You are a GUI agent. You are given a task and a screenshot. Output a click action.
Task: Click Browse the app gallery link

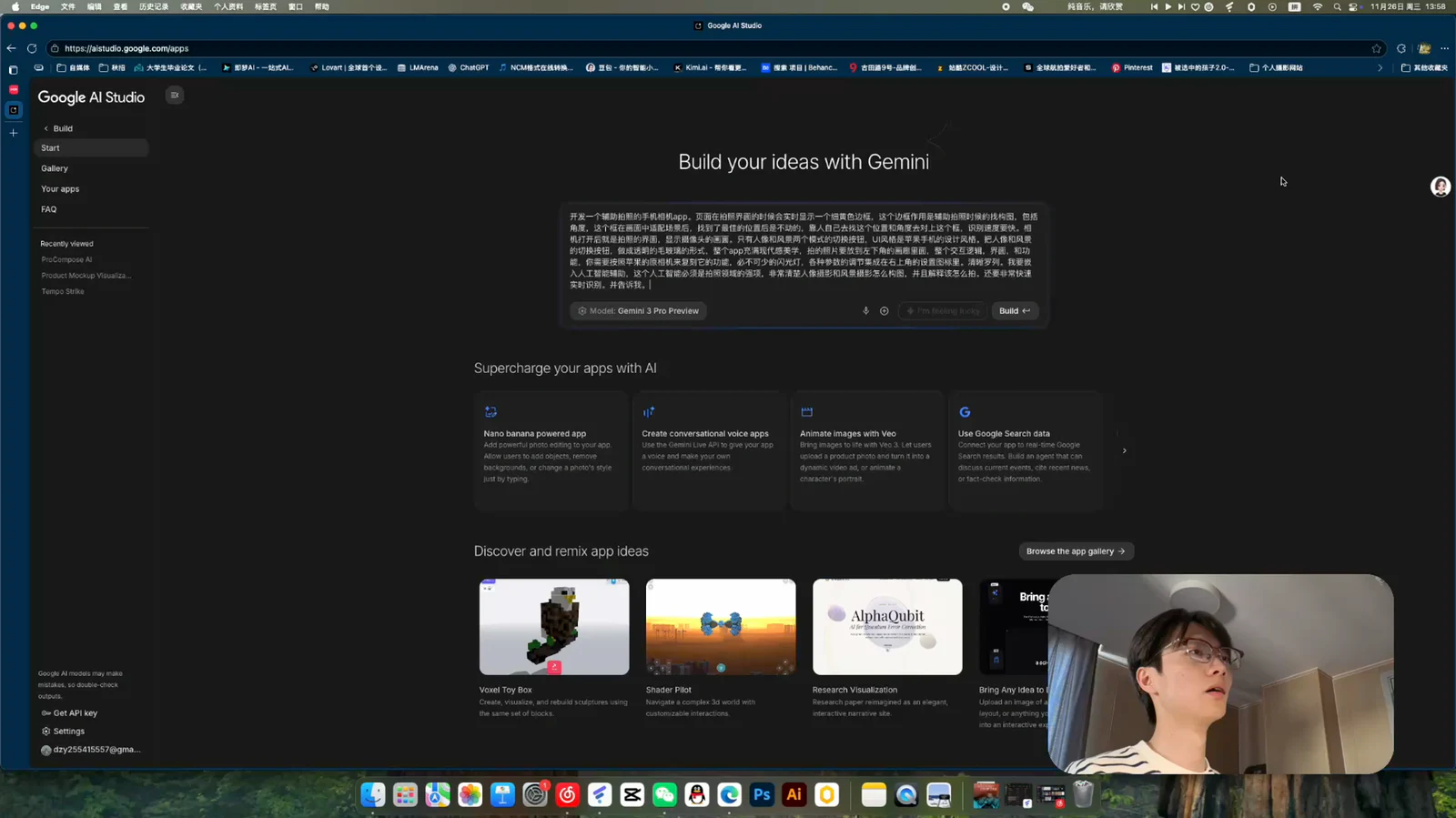click(x=1076, y=551)
